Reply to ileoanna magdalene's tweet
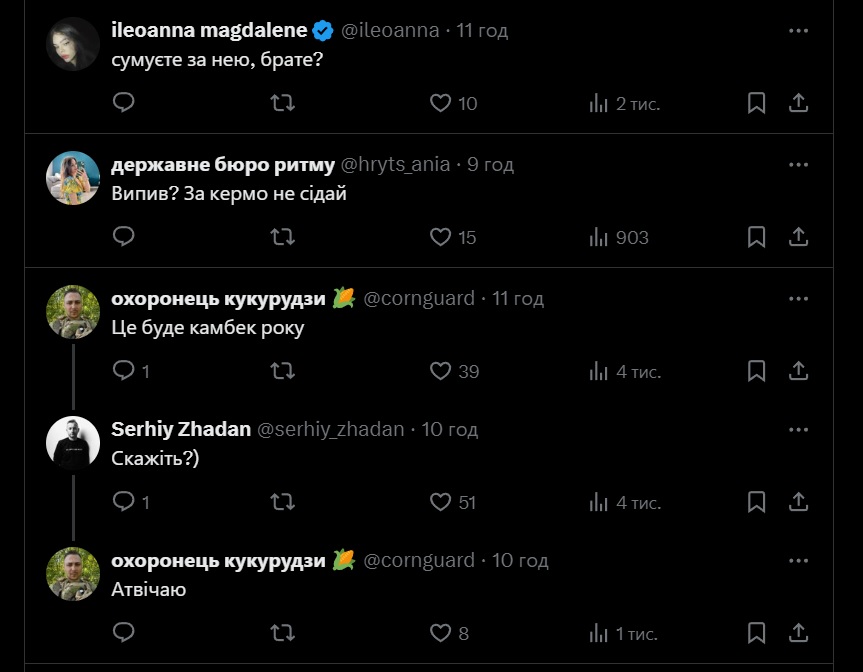This screenshot has width=863, height=672. pyautogui.click(x=124, y=103)
